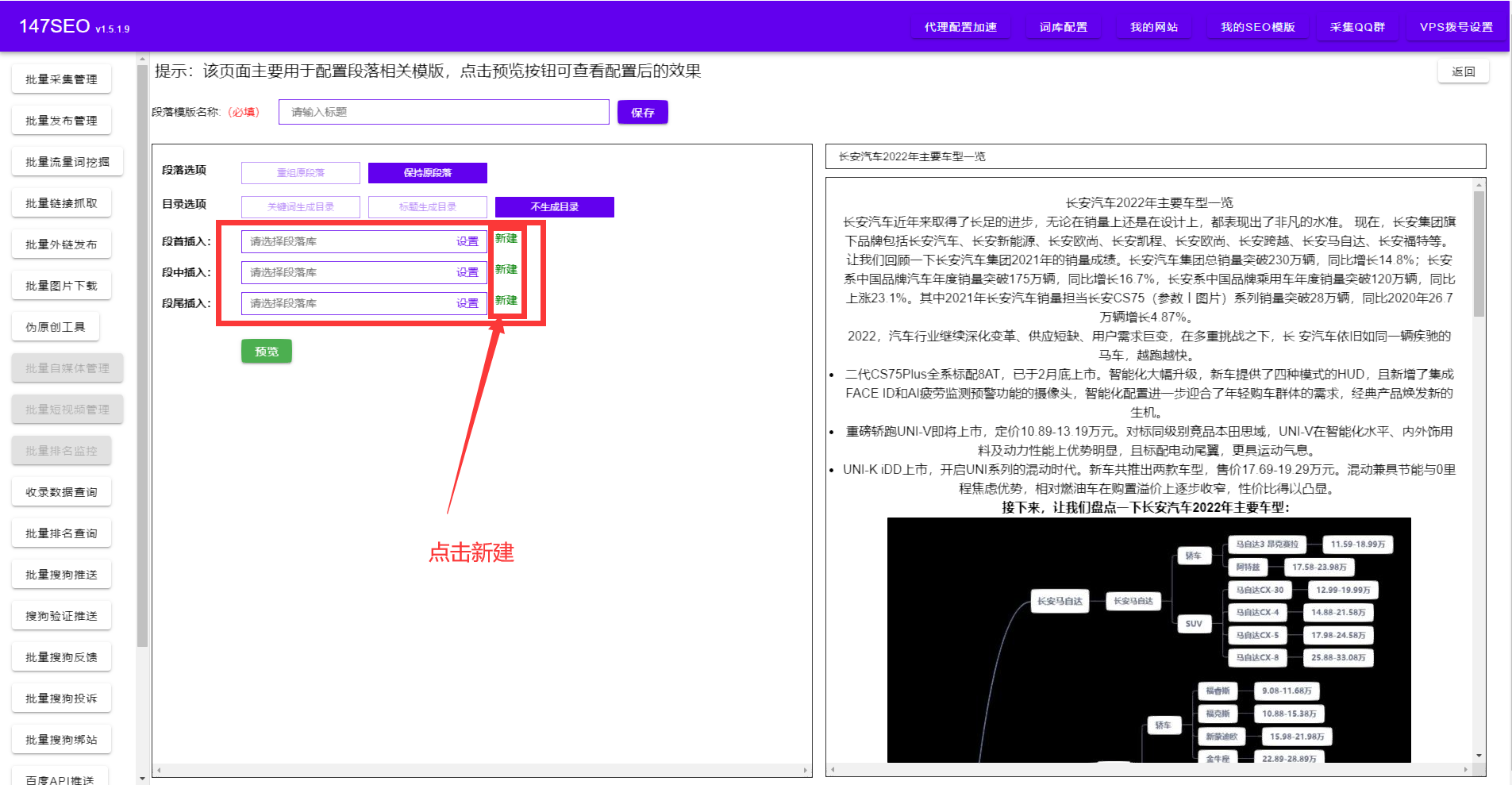Open 批量链接抓取 in sidebar
1512x785 pixels.
pos(61,203)
